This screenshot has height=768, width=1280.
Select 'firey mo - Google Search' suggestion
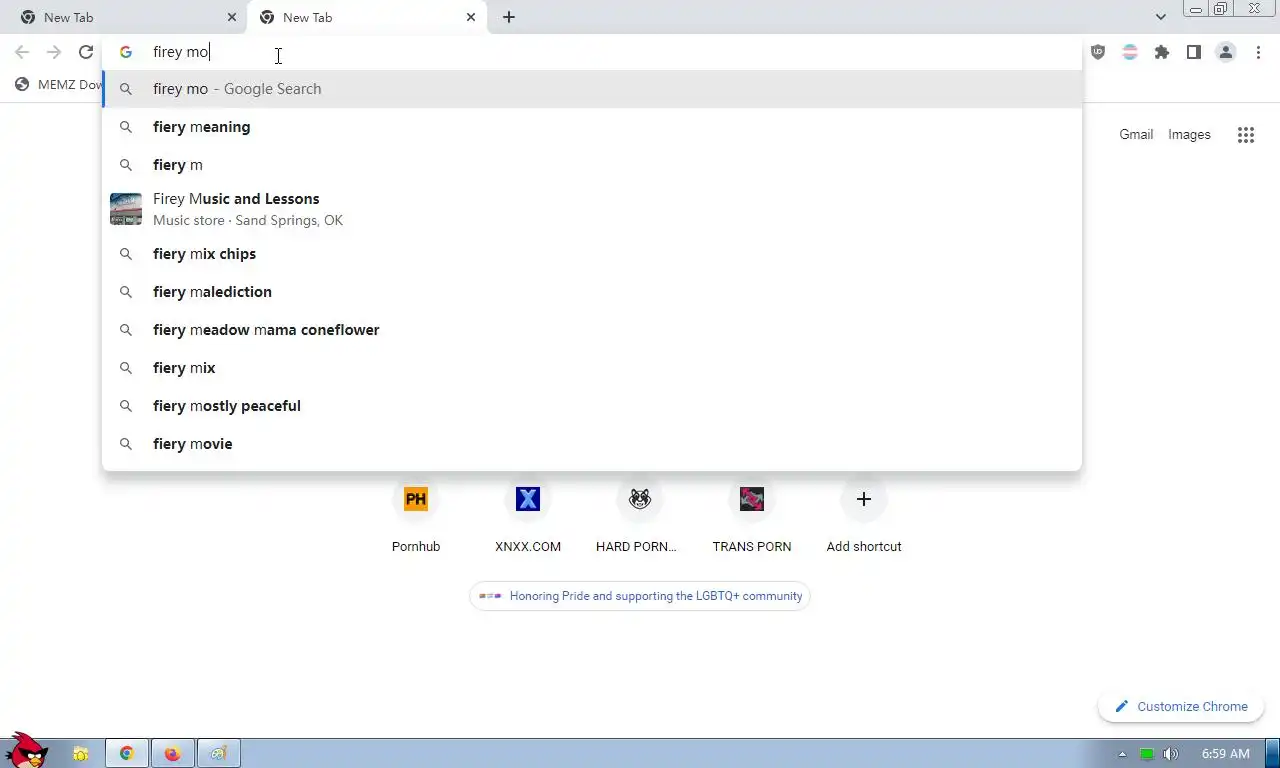[592, 89]
